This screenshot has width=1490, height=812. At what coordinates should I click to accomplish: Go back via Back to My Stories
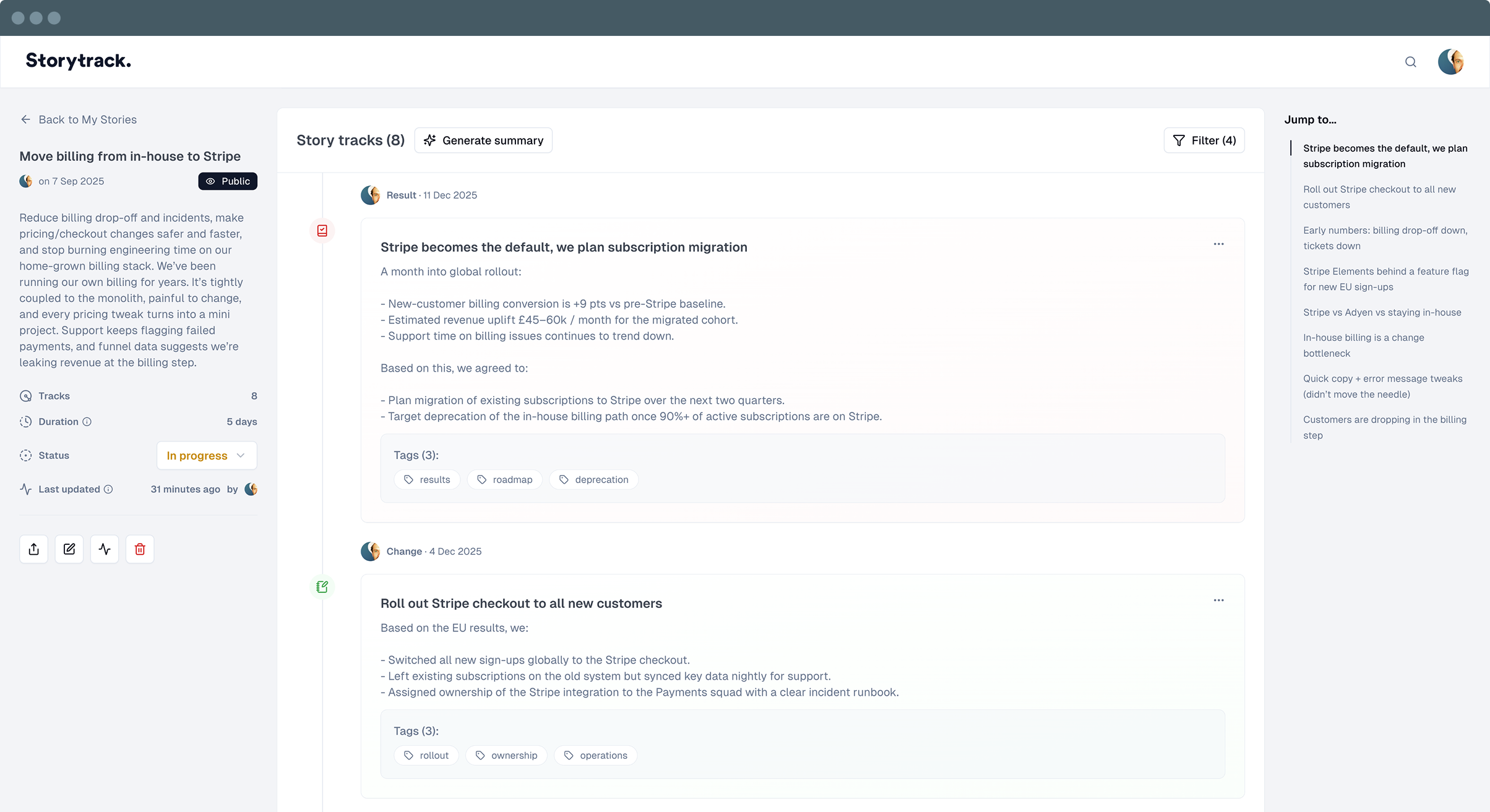pos(78,119)
